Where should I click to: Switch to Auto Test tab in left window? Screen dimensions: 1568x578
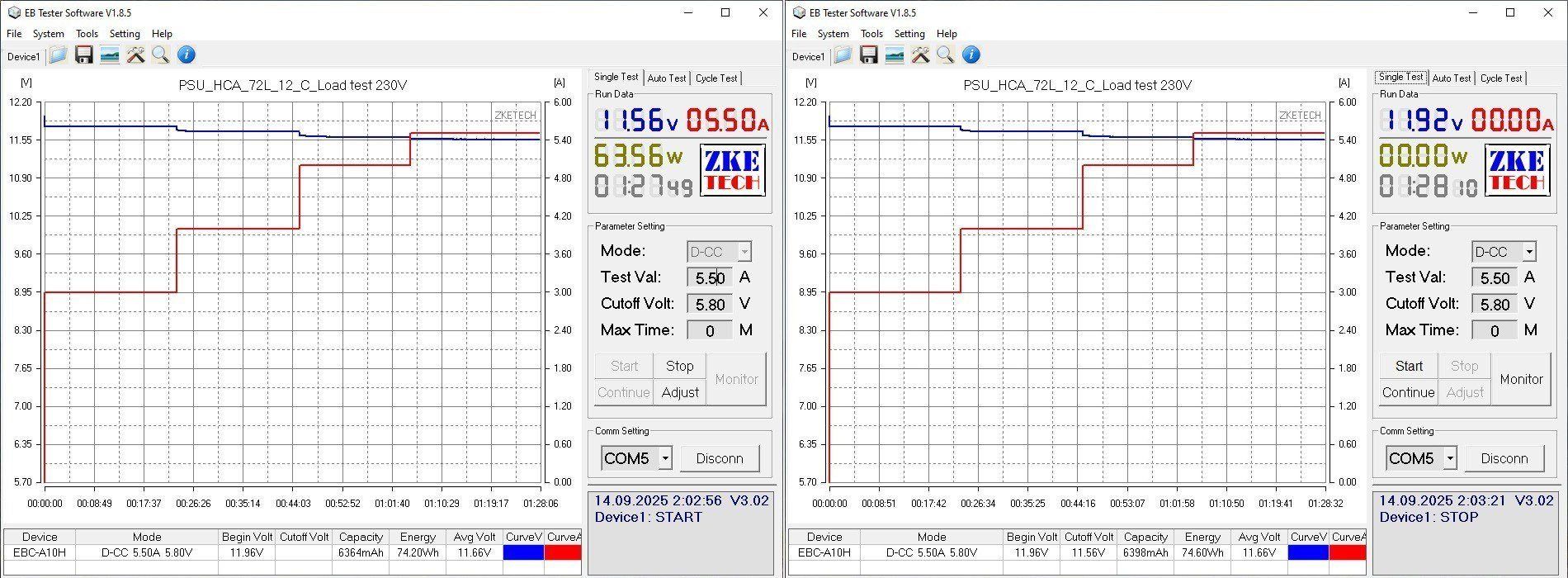666,78
